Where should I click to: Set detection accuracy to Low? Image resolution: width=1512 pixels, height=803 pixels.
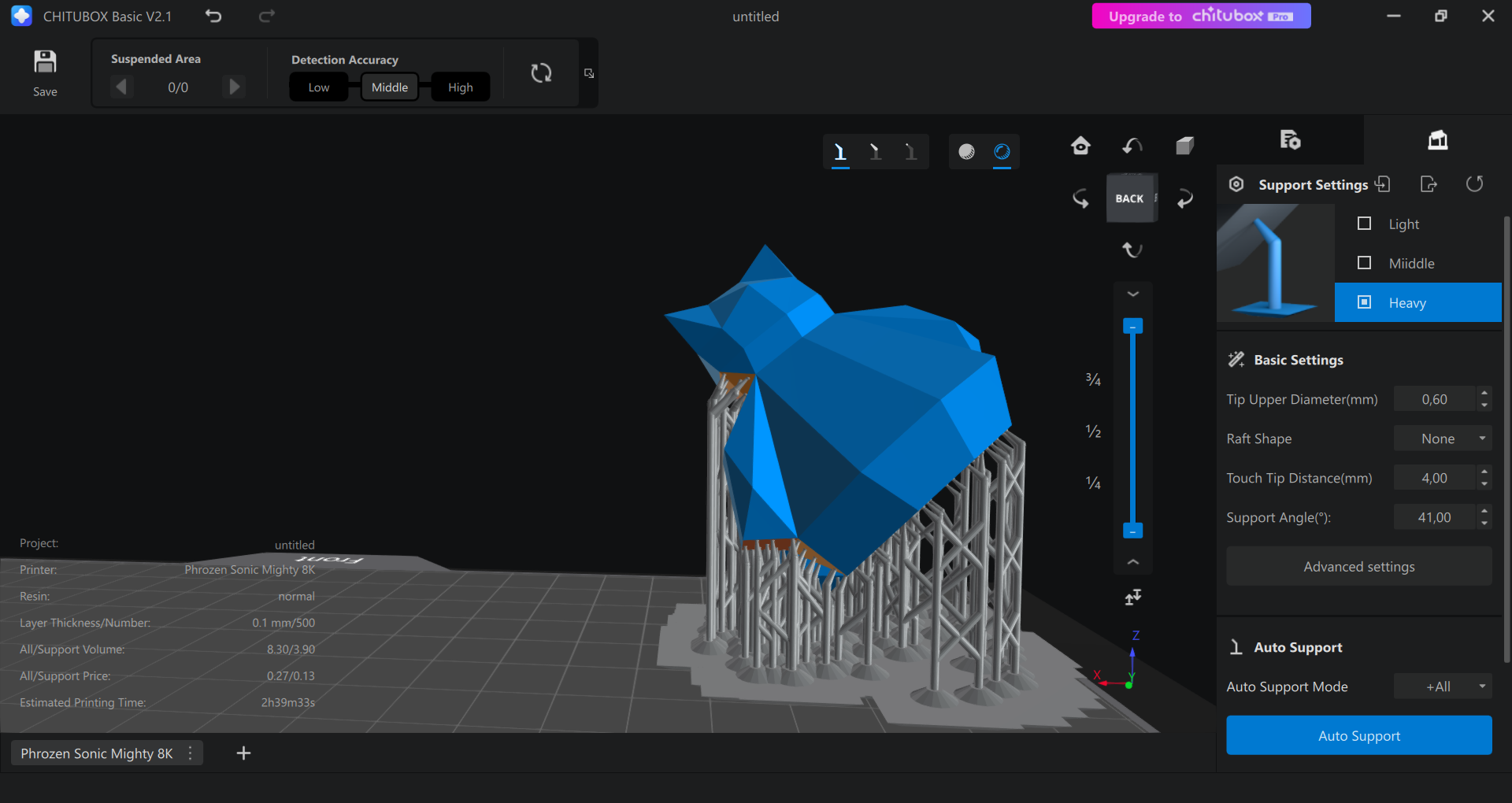tap(319, 87)
